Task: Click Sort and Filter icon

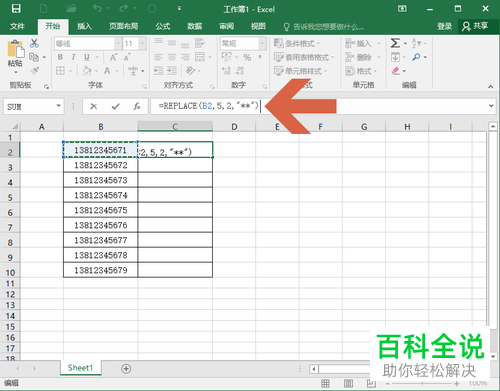Action: [x=416, y=43]
